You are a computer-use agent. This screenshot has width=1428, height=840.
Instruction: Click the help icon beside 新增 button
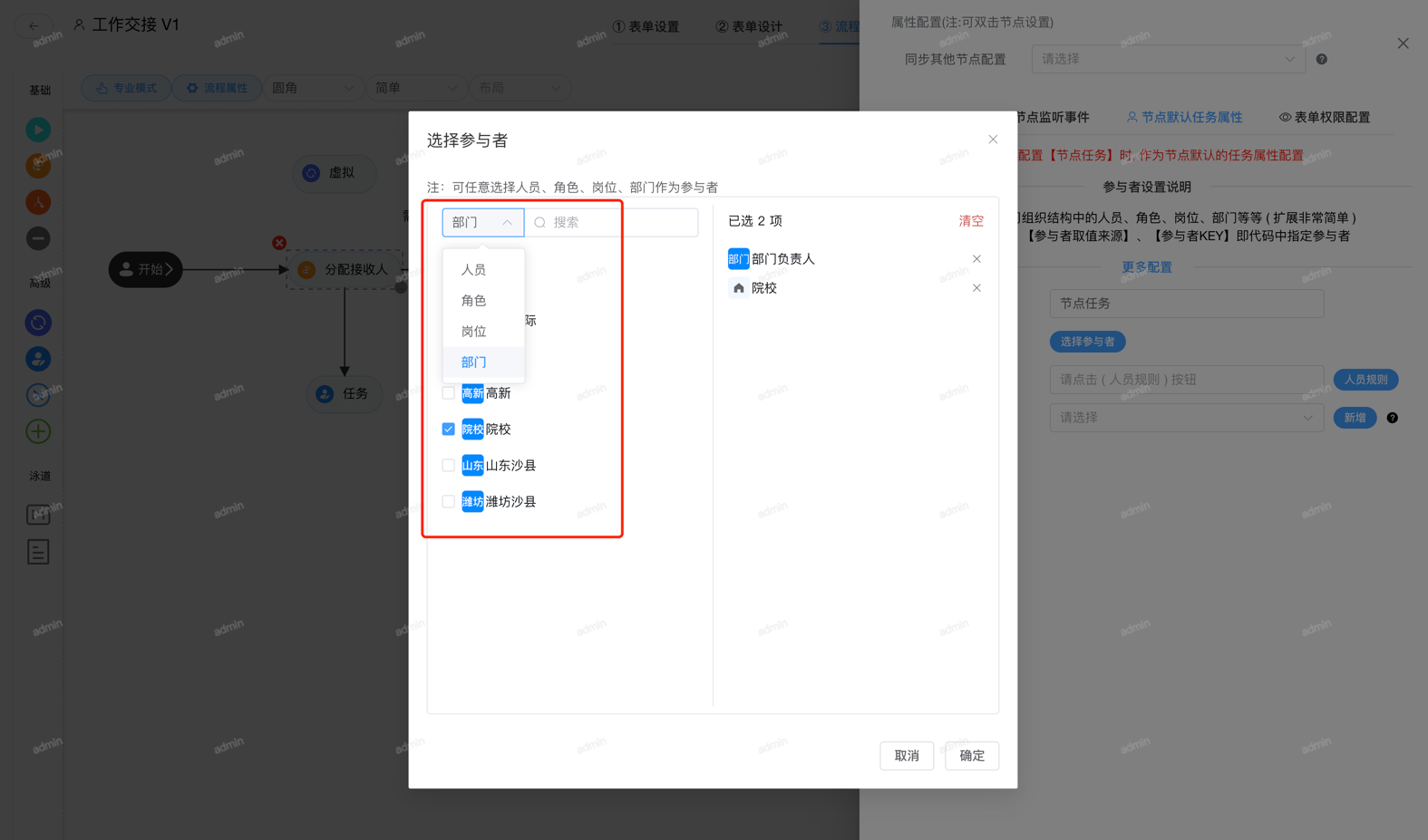[1392, 418]
